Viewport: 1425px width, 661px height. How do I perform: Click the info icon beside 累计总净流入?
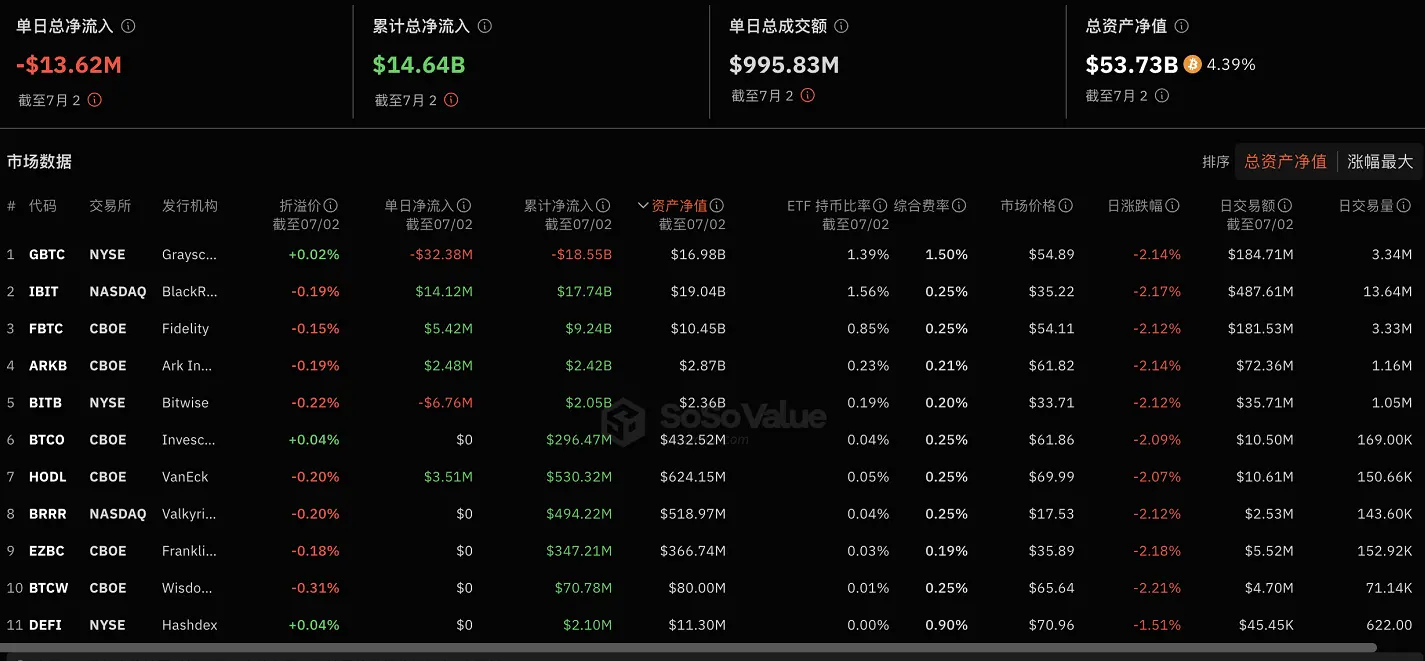click(x=486, y=27)
